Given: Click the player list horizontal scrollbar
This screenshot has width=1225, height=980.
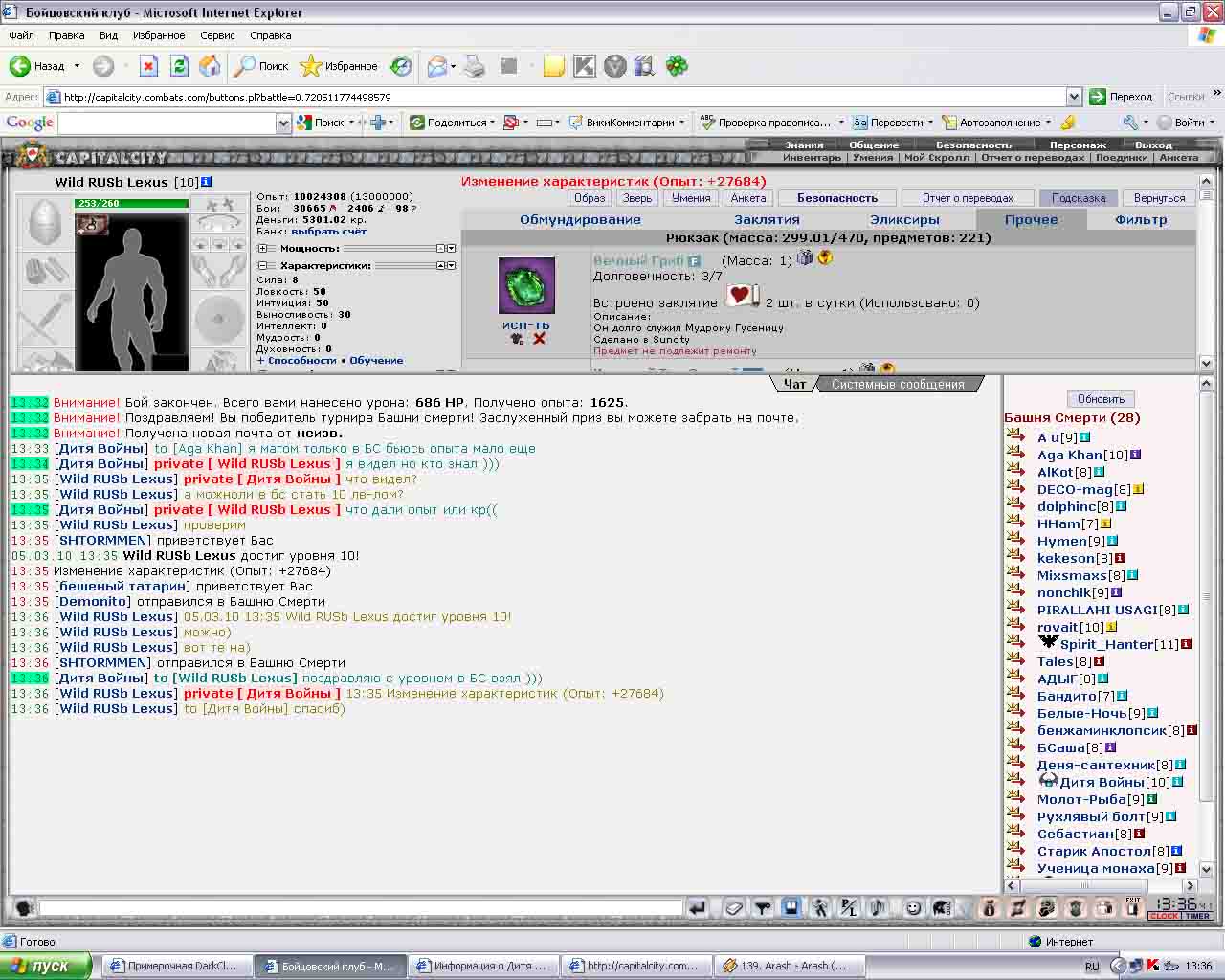Looking at the screenshot, I should [x=1100, y=885].
